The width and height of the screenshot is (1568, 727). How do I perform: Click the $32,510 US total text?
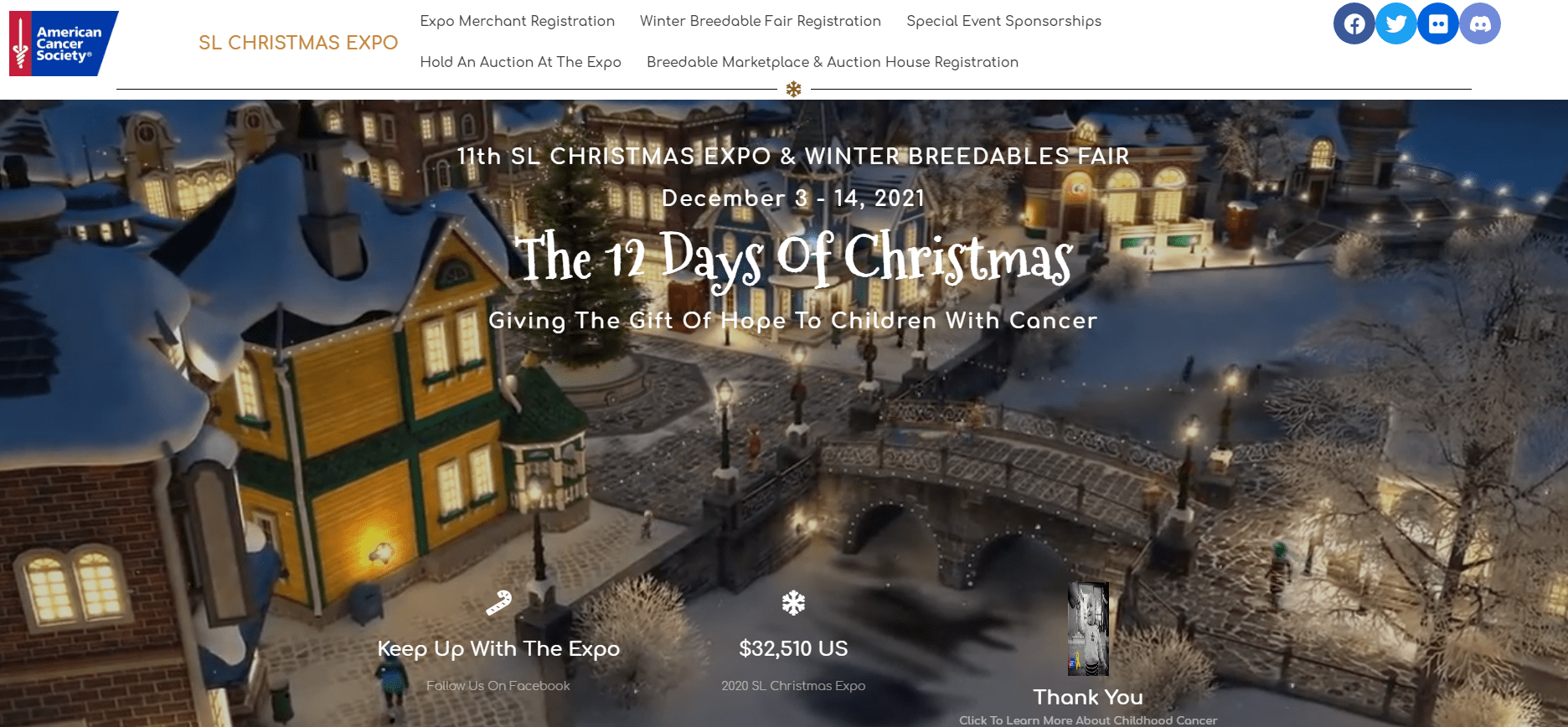click(x=793, y=648)
